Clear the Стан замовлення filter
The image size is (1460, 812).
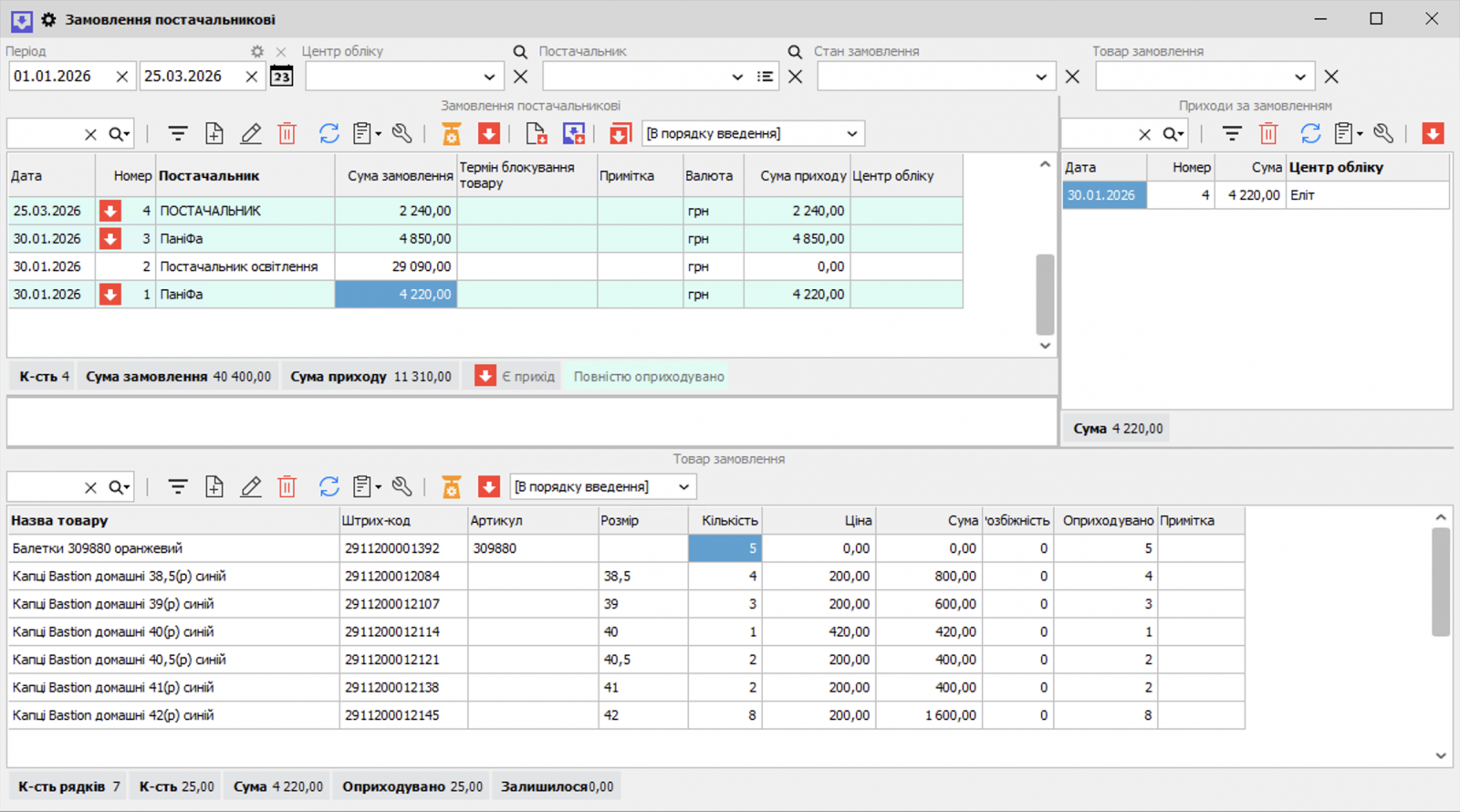(x=1072, y=77)
